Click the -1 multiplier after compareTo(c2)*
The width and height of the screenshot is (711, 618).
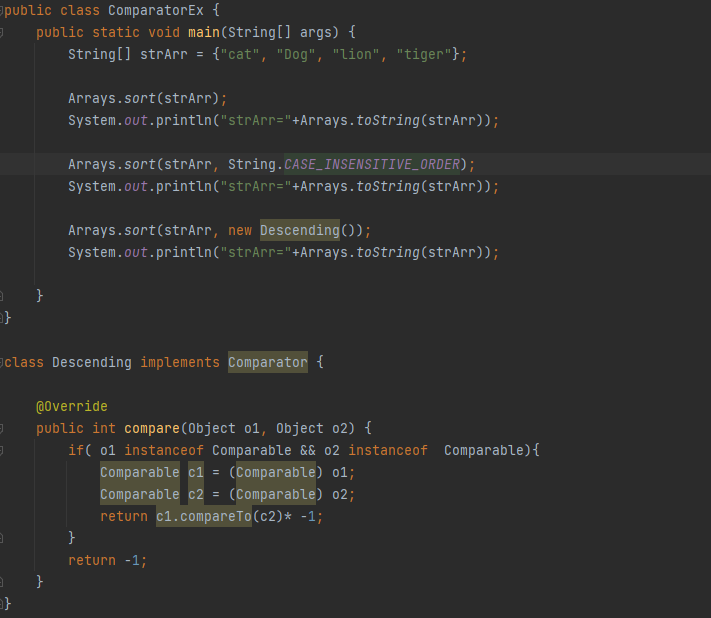pos(307,516)
